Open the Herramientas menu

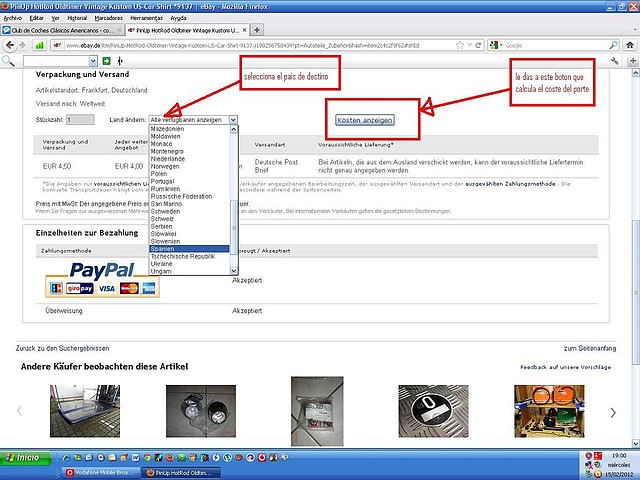[147, 18]
